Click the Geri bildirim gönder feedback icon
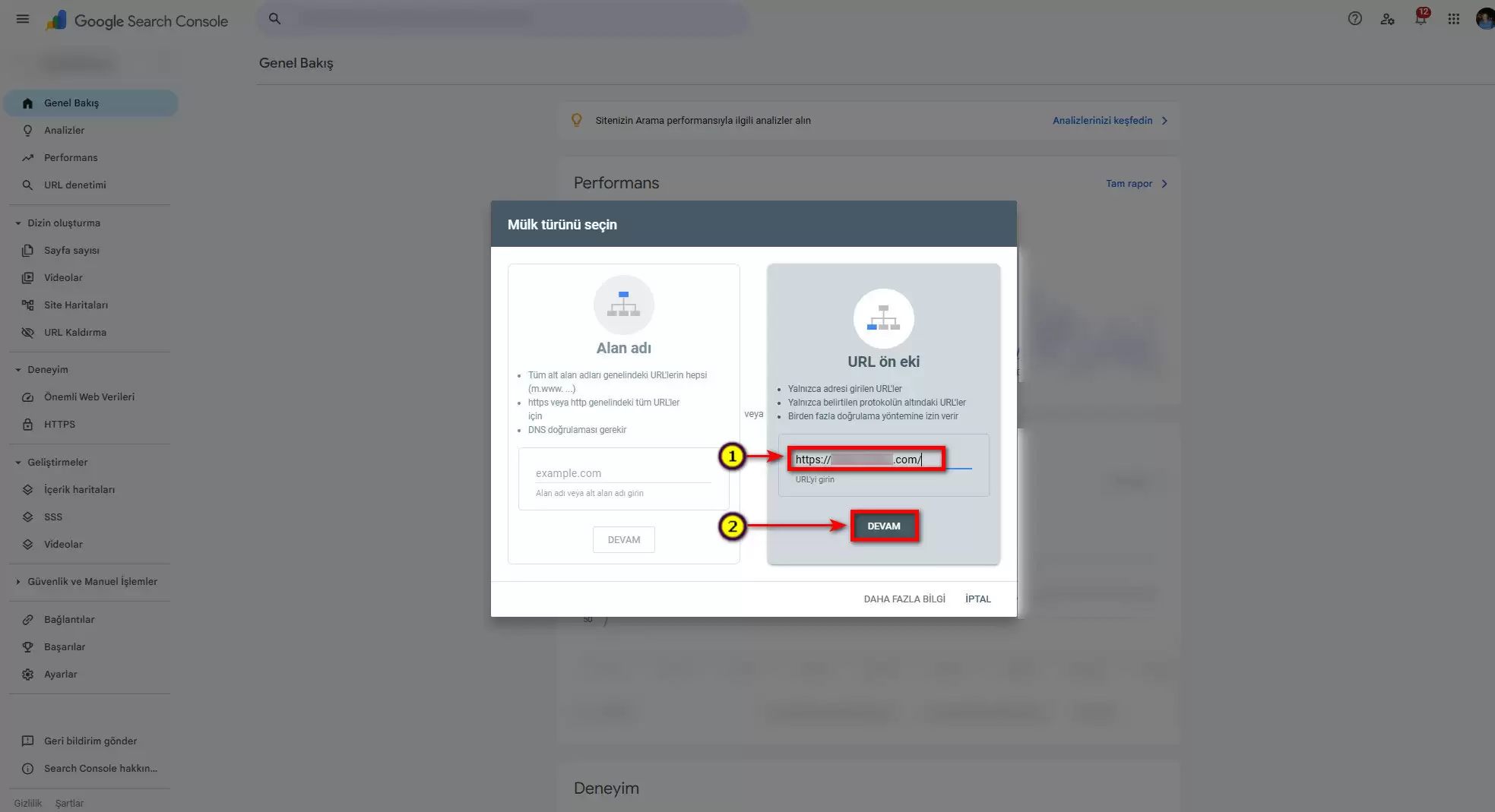1495x812 pixels. point(27,741)
